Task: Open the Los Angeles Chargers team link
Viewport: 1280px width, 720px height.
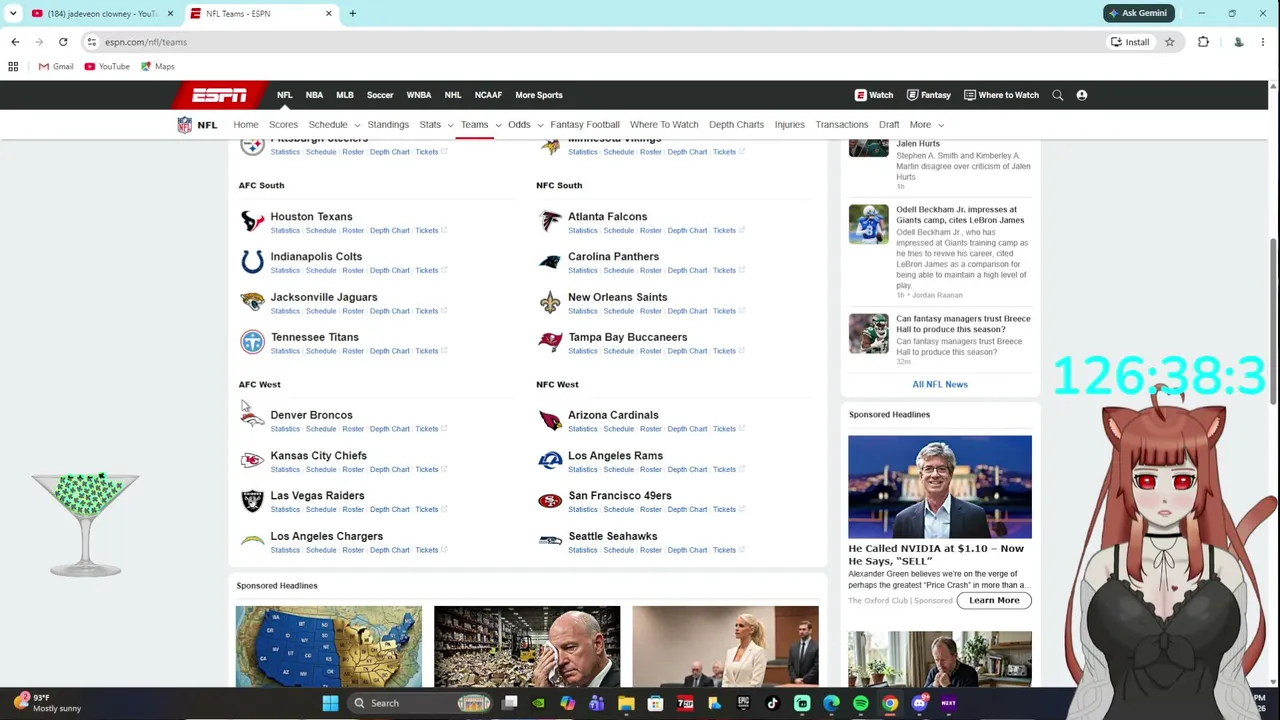Action: coord(326,536)
